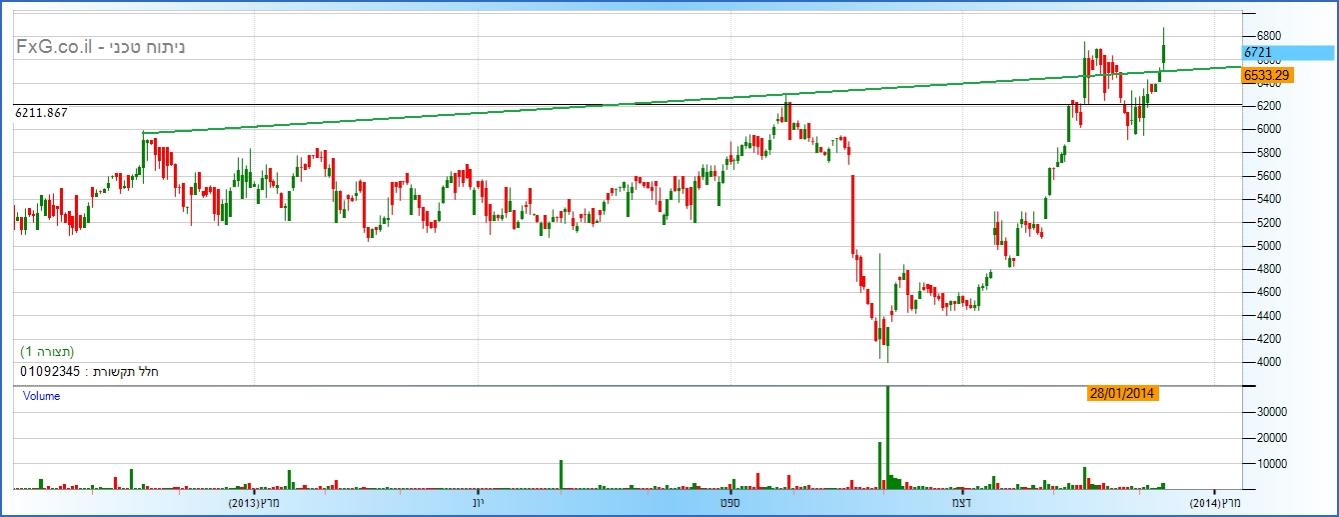Screen dimensions: 1339x517
Task: Click the חלל תקשורת 01092345 security name
Action: [x=90, y=372]
